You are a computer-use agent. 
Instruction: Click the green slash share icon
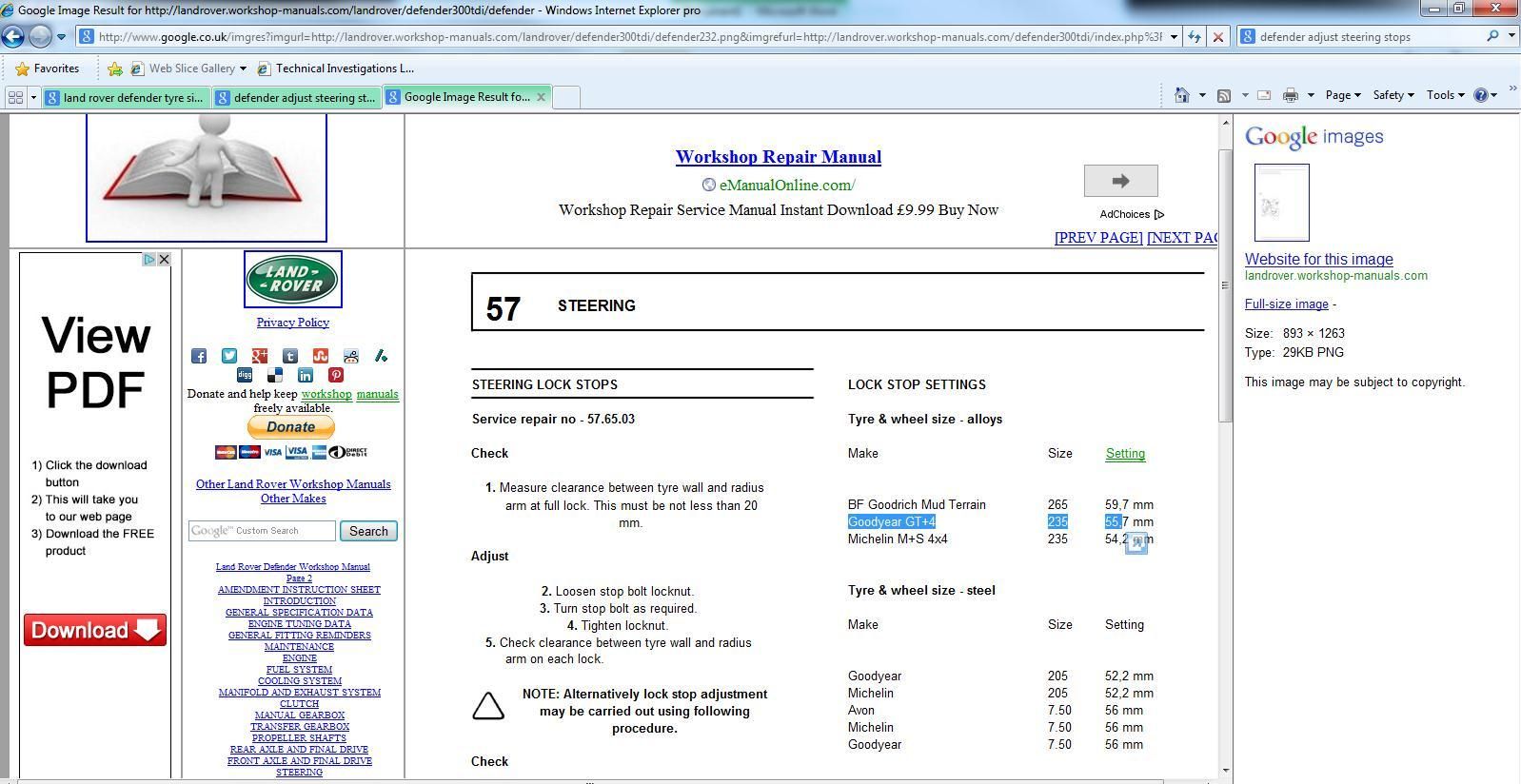(381, 356)
